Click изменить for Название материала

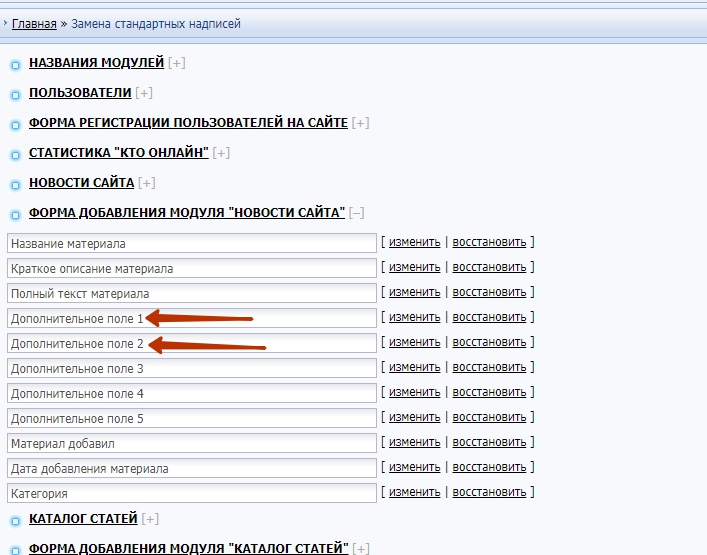point(414,242)
